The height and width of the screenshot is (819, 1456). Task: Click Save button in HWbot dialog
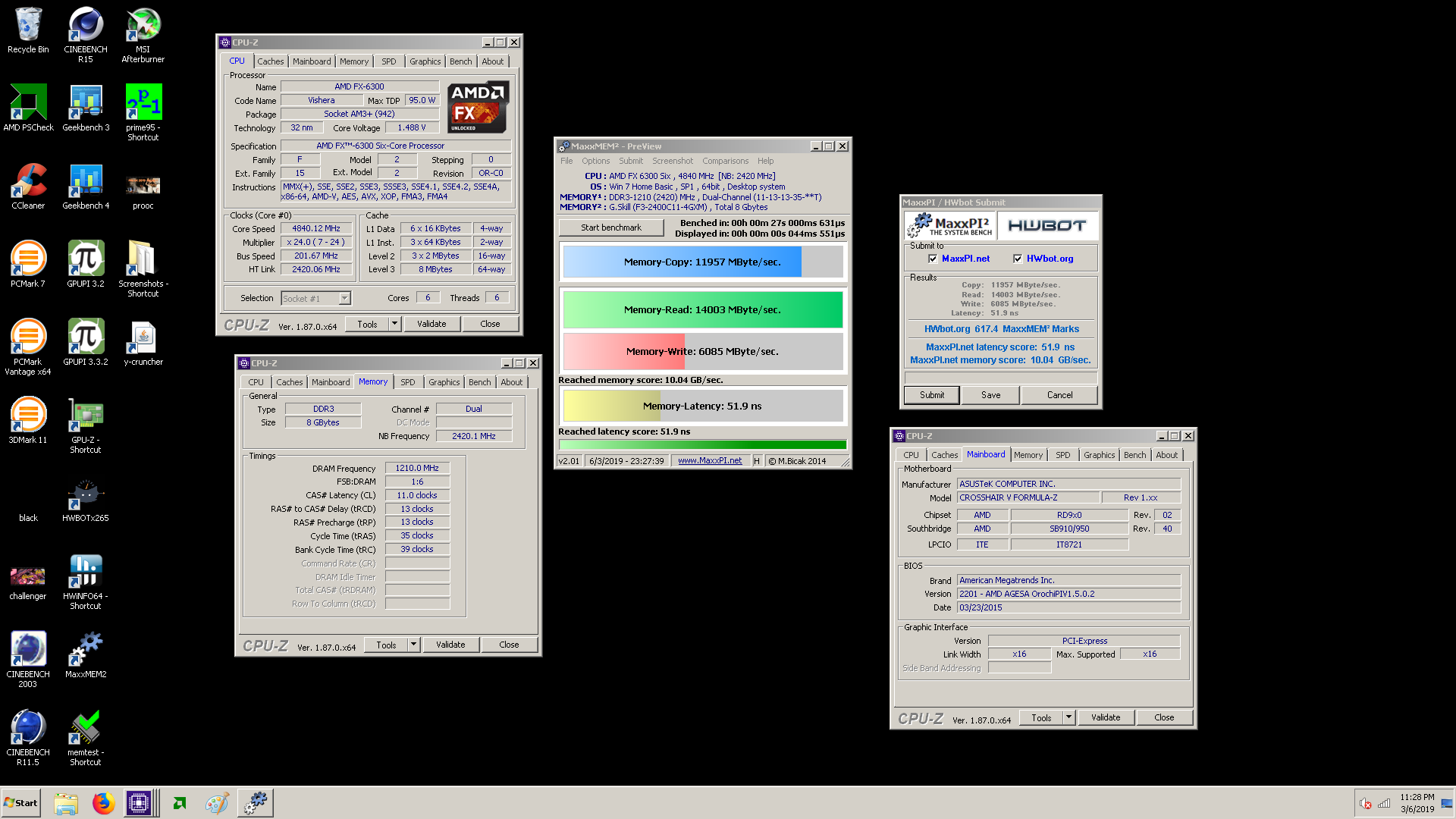tap(990, 395)
